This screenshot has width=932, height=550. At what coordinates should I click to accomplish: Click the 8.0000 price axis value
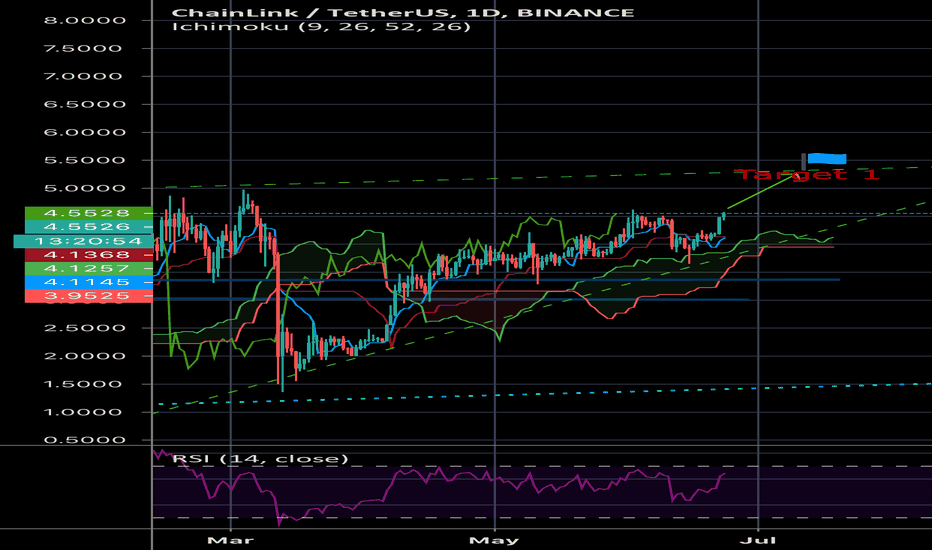[85, 20]
